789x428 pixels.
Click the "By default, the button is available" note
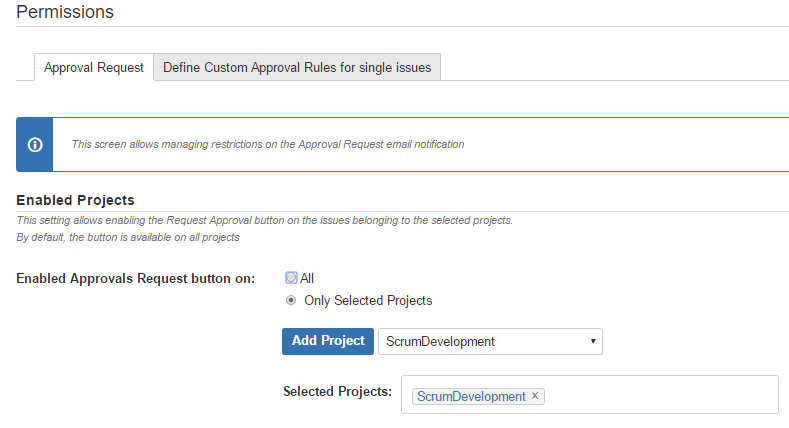pyautogui.click(x=127, y=238)
